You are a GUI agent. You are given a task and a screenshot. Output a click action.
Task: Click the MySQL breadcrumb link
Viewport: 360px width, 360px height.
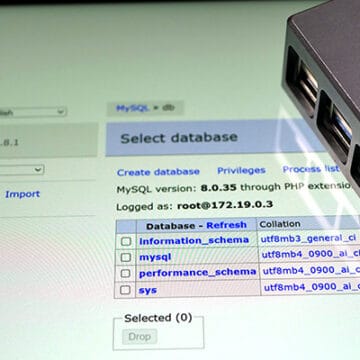coord(132,108)
